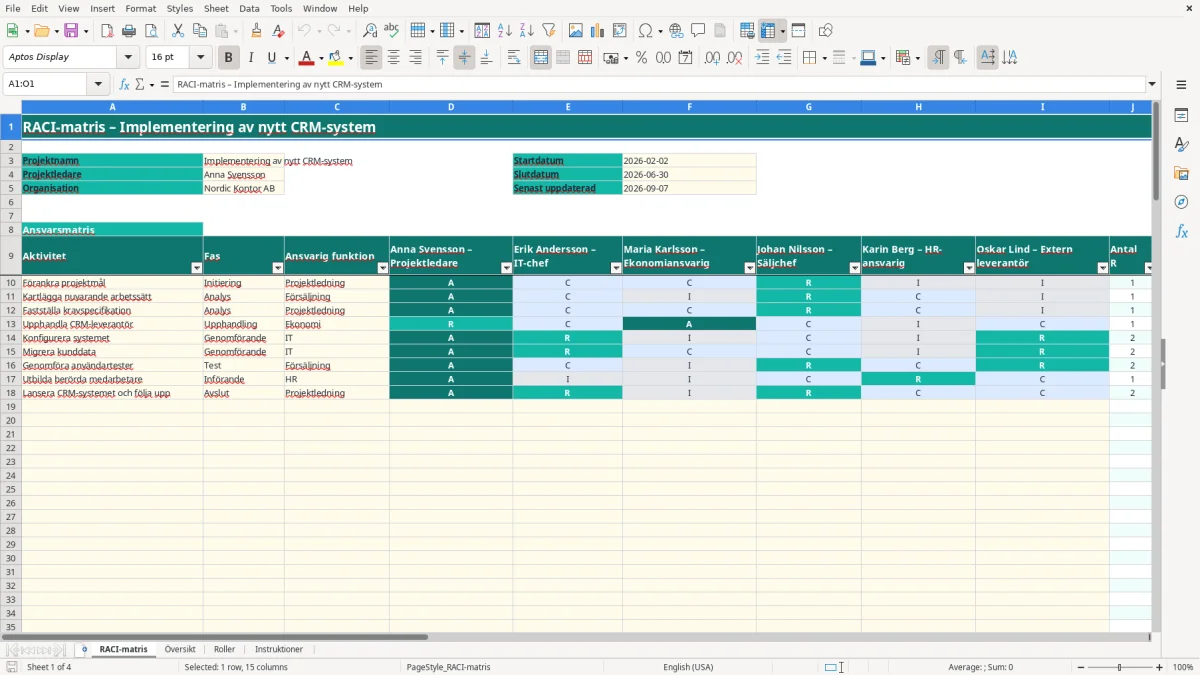Select column D header
Screen dimensions: 1200x675
[451, 107]
